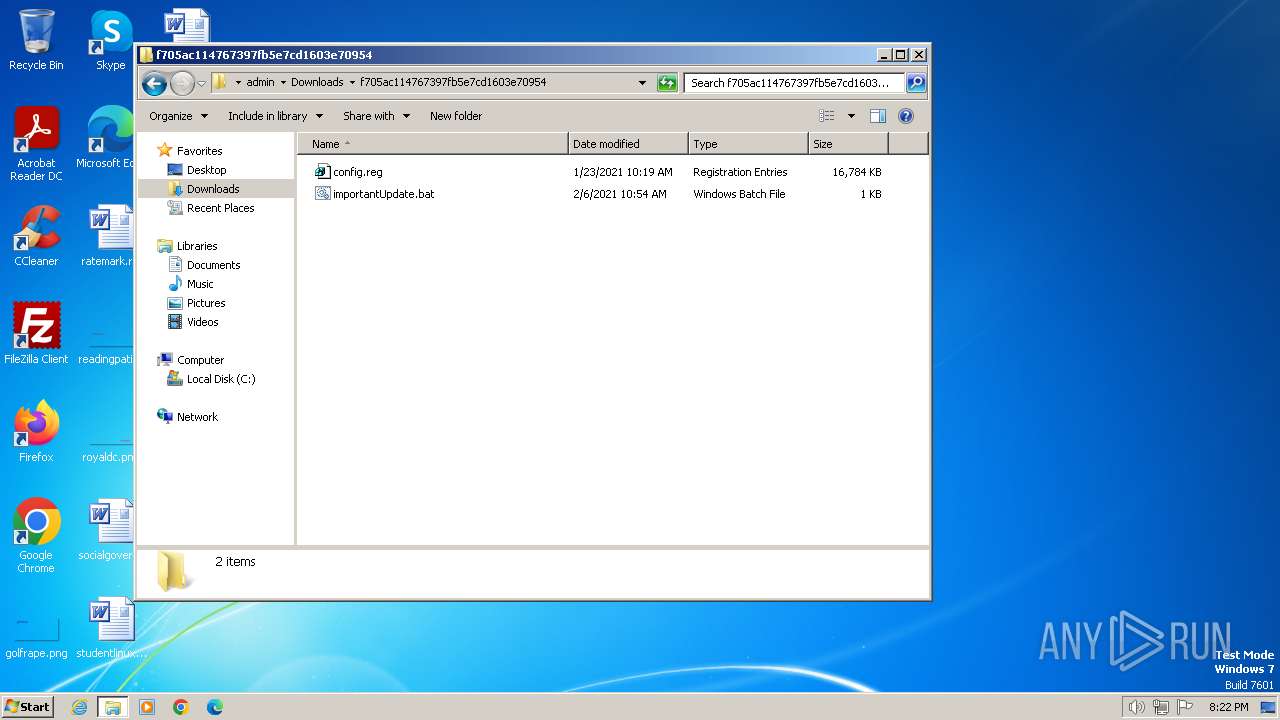The height and width of the screenshot is (720, 1280).
Task: Open Windows Media Player from taskbar
Action: tap(147, 707)
